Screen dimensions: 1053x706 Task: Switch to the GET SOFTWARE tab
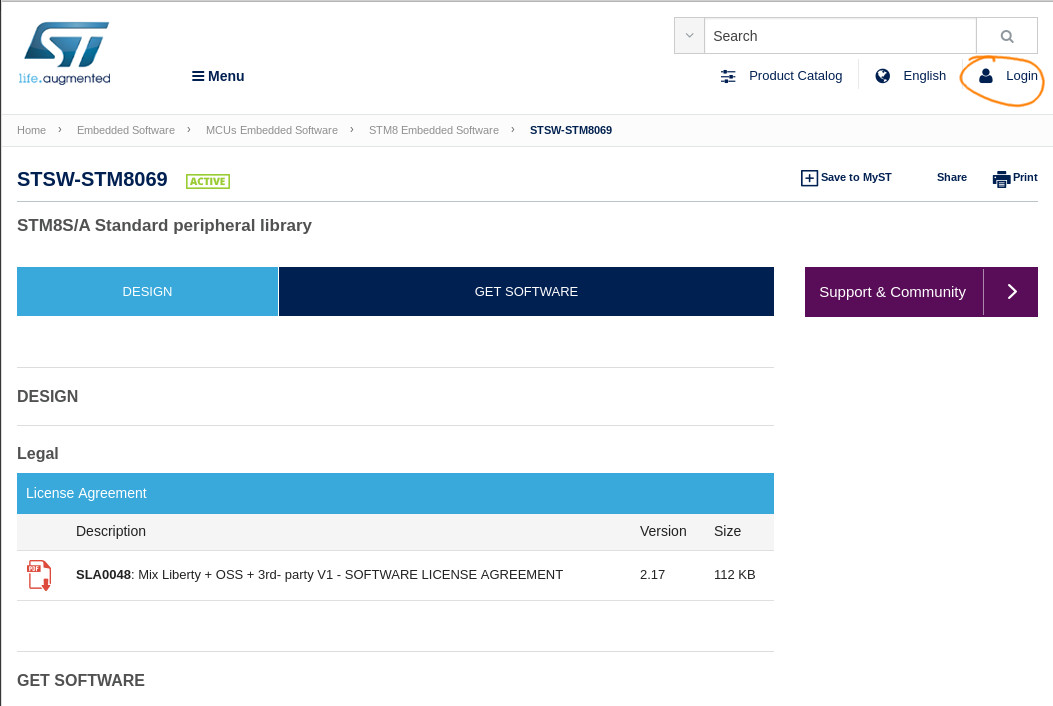[x=526, y=292]
